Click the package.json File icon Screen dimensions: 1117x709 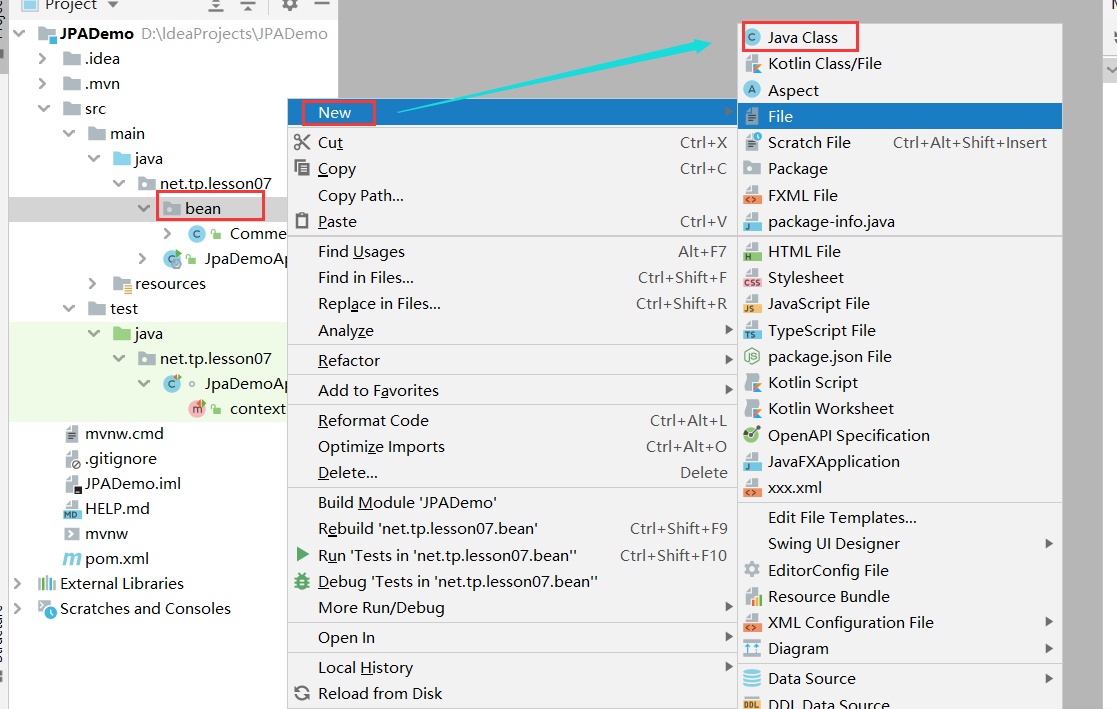point(752,356)
